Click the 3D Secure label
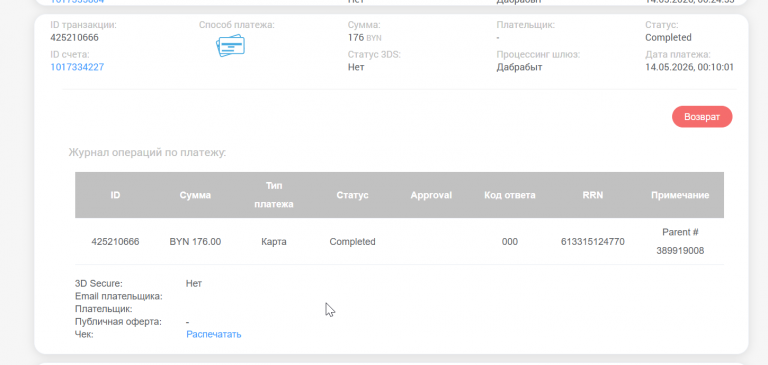768x365 pixels. coord(99,284)
